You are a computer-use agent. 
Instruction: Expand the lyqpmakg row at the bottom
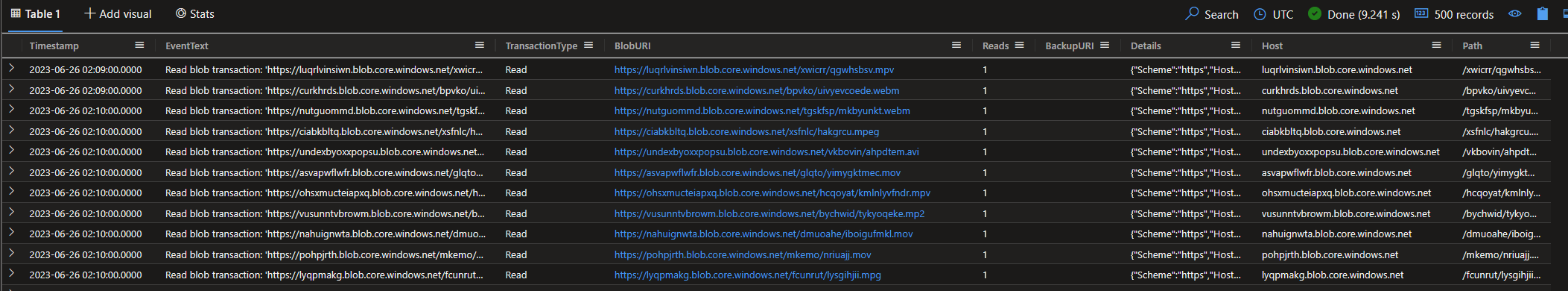[x=11, y=274]
